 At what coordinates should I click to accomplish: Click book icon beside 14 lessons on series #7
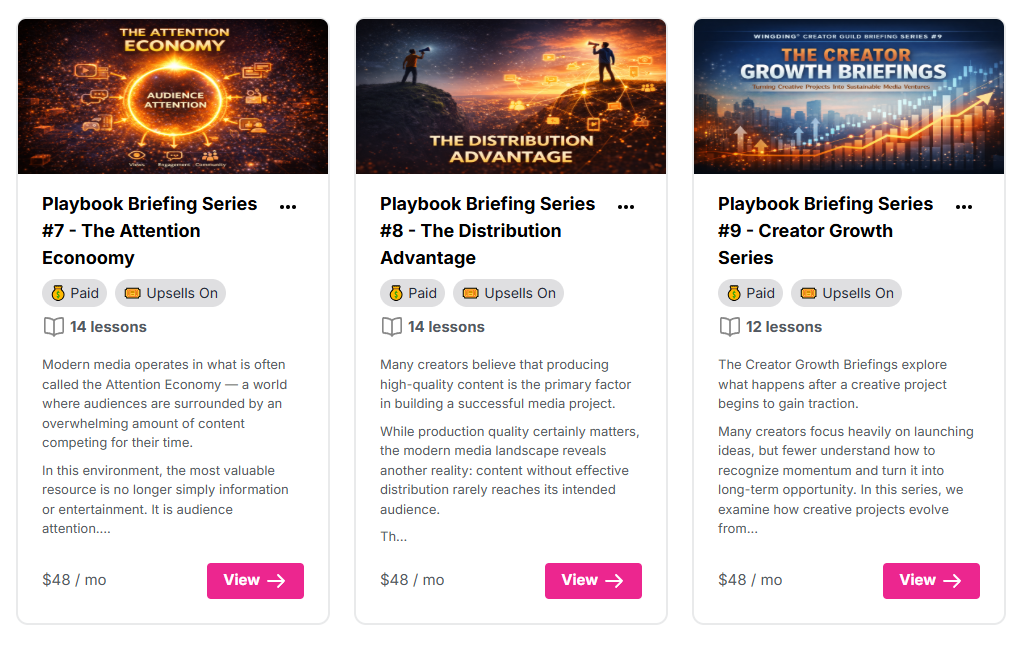click(53, 327)
